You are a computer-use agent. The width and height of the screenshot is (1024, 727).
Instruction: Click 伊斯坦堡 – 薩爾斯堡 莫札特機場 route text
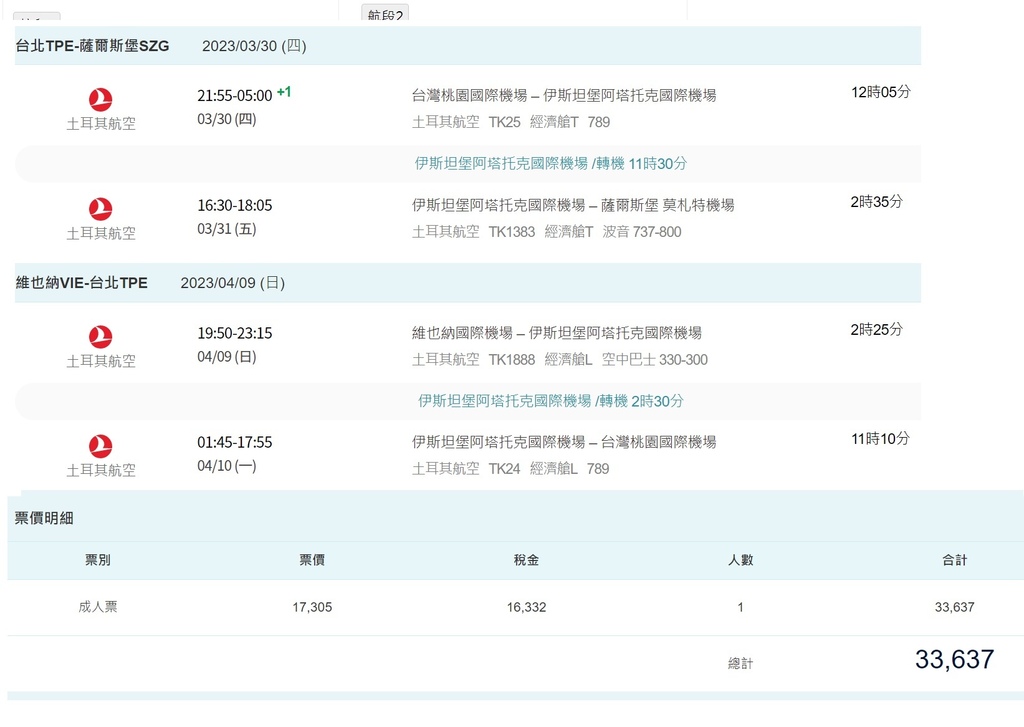(x=573, y=205)
